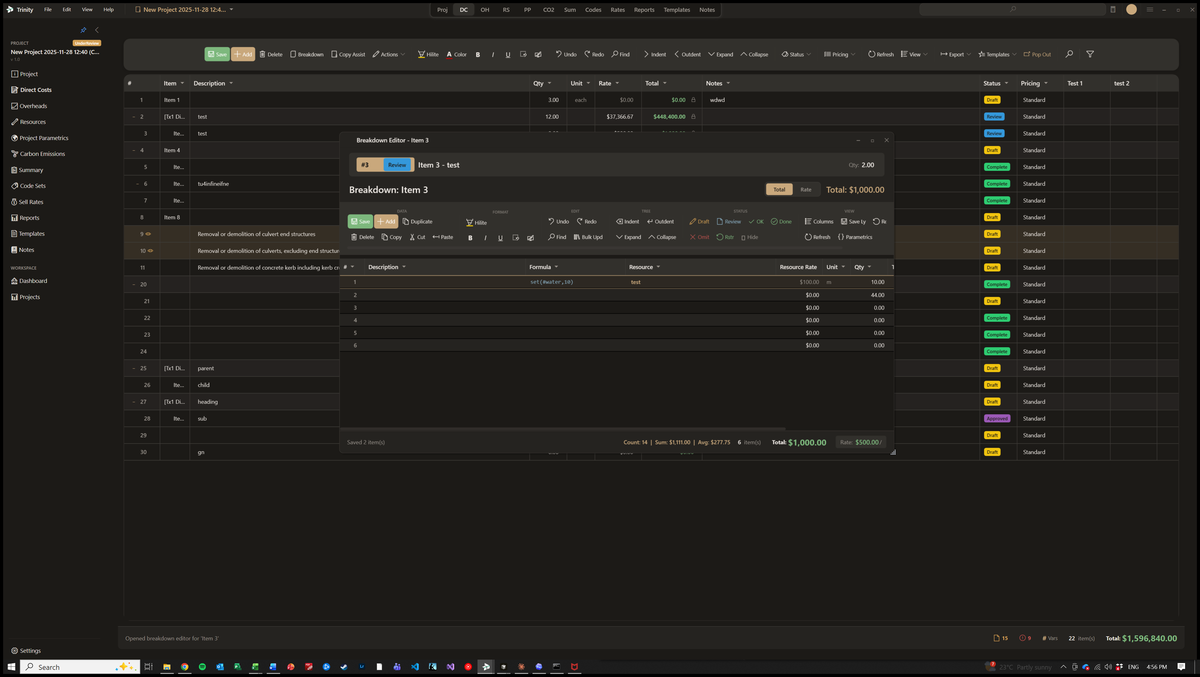
Task: Click the Add button in main toolbar
Action: tap(243, 54)
